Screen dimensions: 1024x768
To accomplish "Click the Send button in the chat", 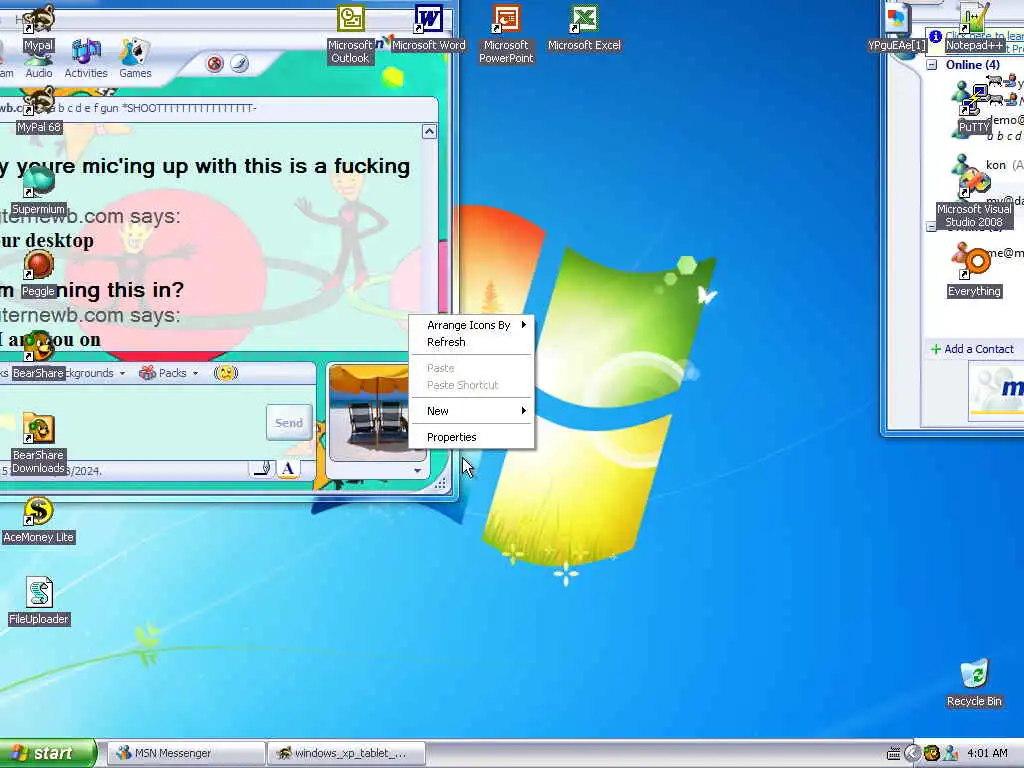I will [x=289, y=423].
